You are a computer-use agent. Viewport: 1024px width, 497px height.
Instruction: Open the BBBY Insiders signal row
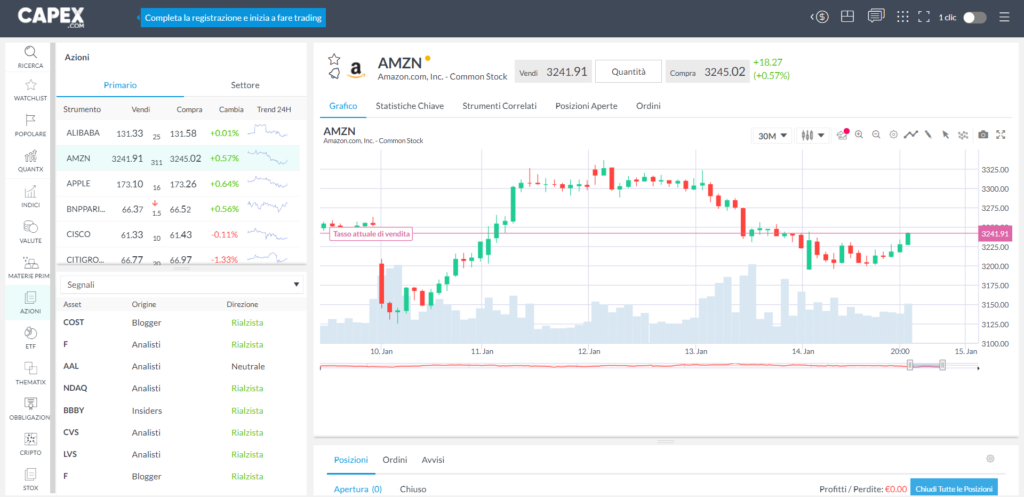tap(182, 411)
